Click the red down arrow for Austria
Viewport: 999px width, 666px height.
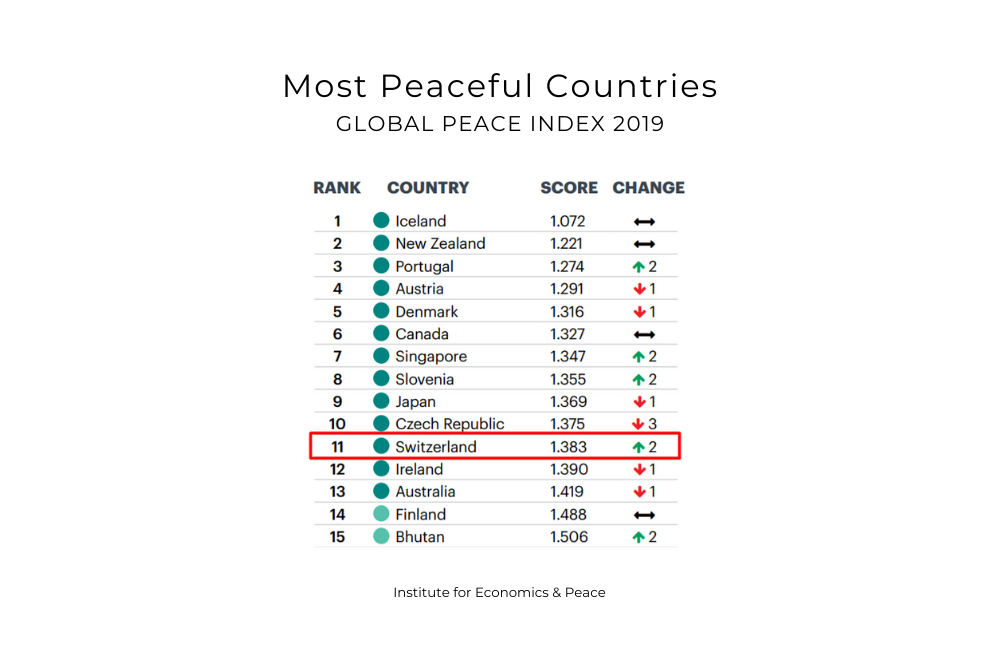click(640, 289)
